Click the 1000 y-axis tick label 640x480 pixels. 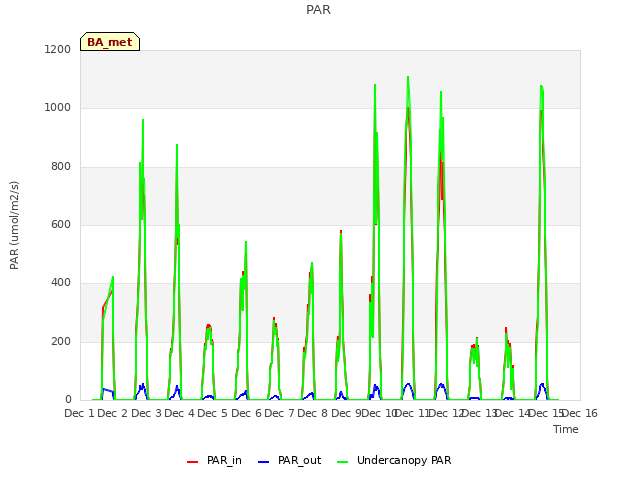click(x=58, y=108)
